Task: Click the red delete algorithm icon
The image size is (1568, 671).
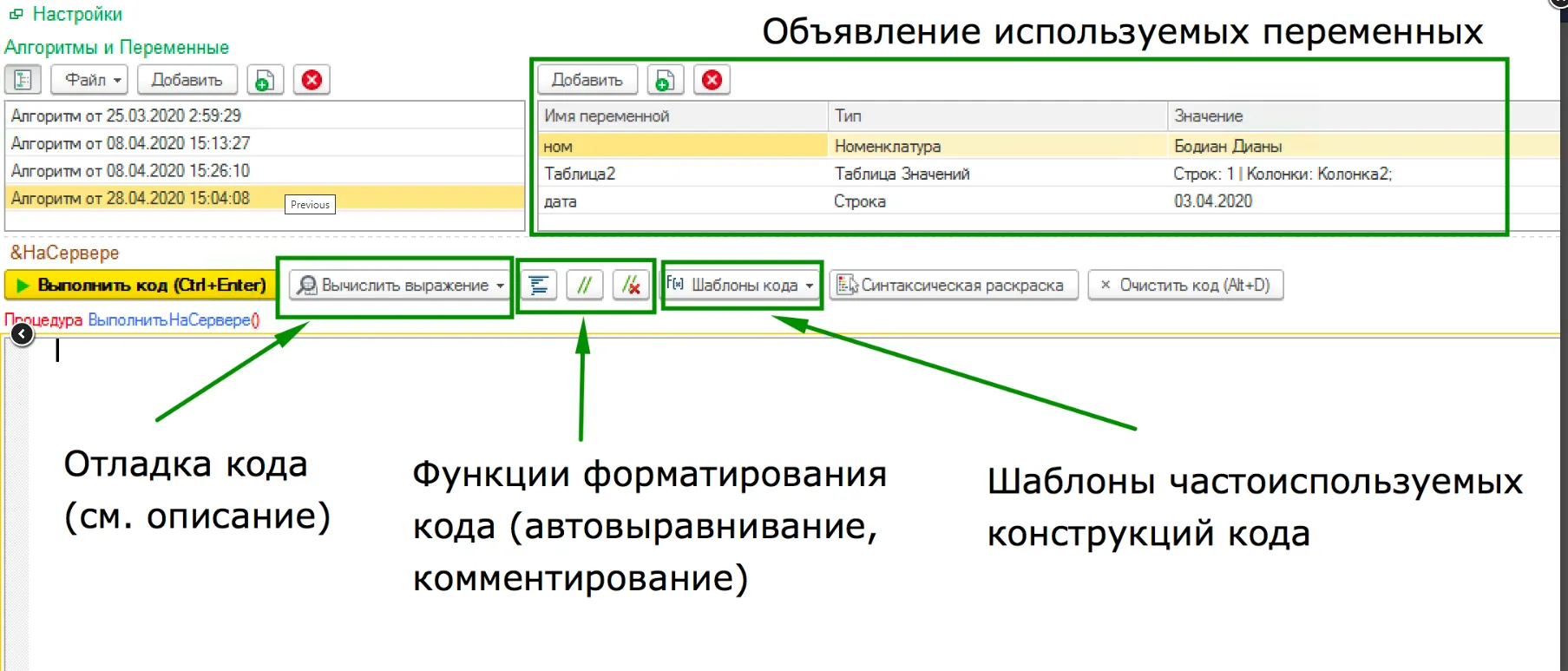Action: point(312,80)
